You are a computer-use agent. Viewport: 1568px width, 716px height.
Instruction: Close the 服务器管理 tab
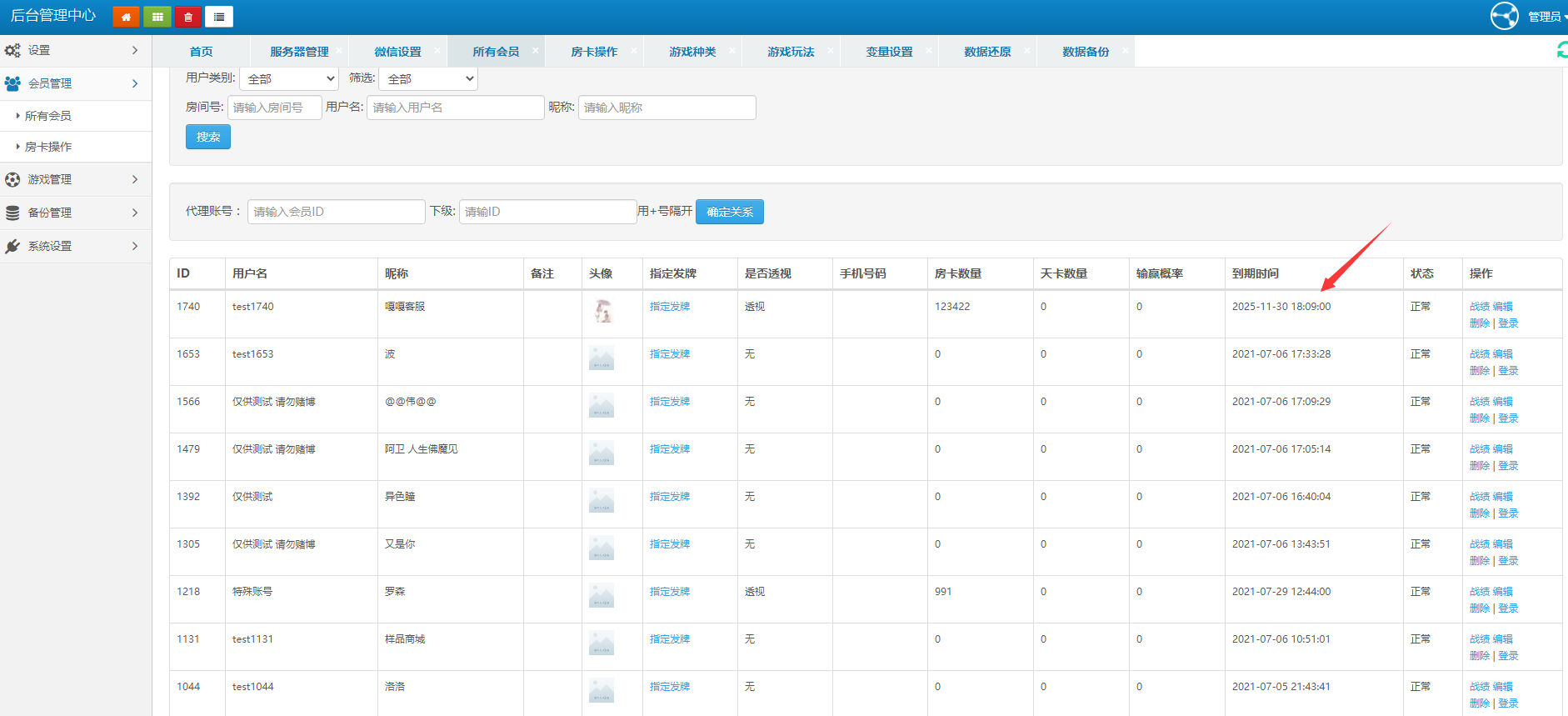[x=339, y=51]
